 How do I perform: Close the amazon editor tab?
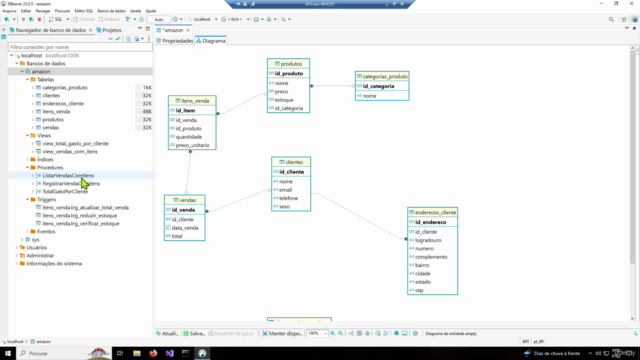click(188, 30)
